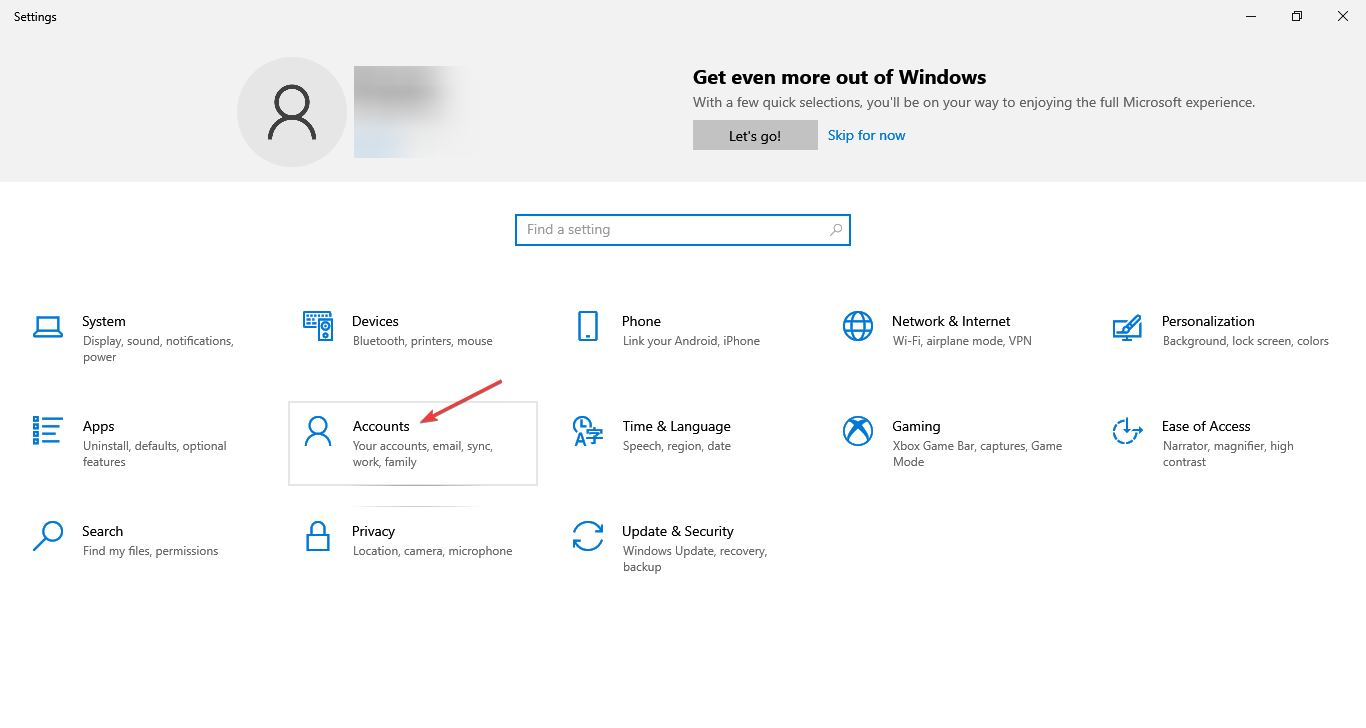Screen dimensions: 1366x728
Task: Select the Privacy category title
Action: coord(373,531)
